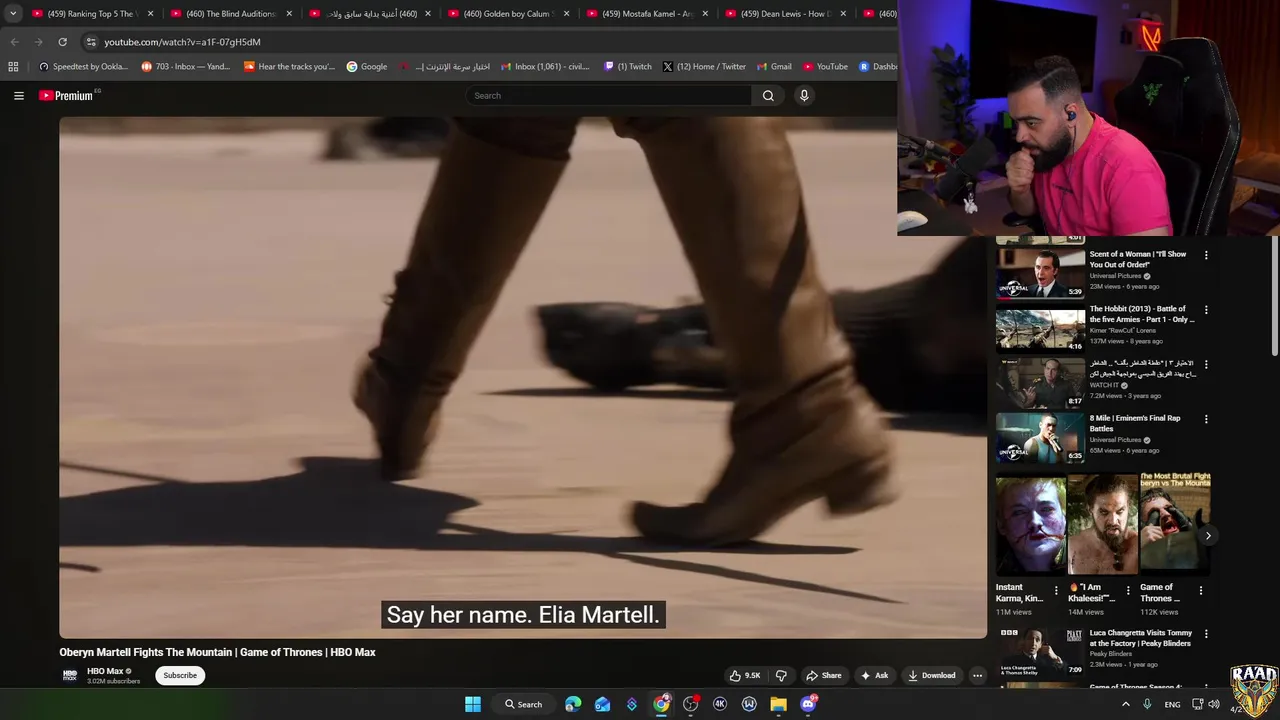Open the 703 Inbox Yandex bookmark
The height and width of the screenshot is (720, 1280).
186,67
